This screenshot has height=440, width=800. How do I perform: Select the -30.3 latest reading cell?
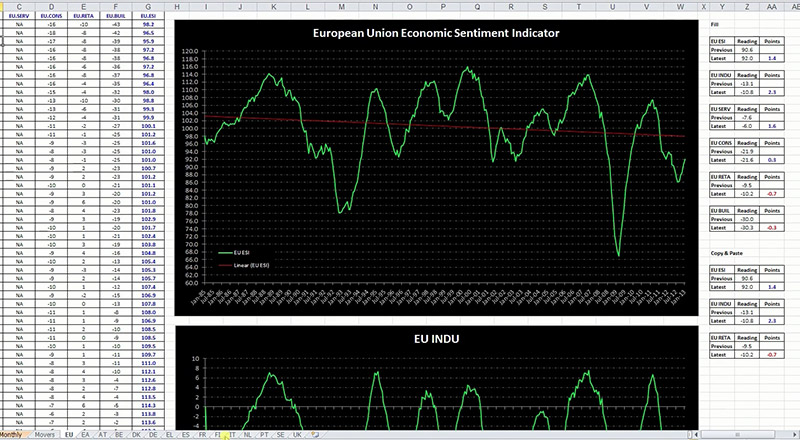point(747,228)
